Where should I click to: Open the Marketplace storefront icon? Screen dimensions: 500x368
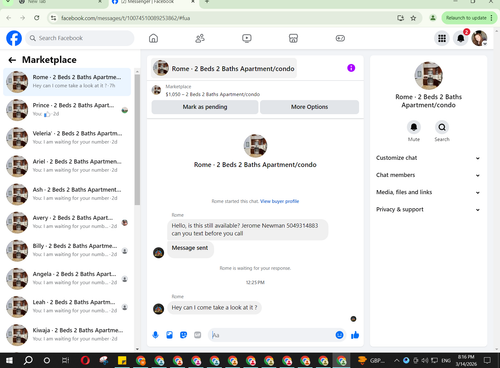[x=293, y=38]
